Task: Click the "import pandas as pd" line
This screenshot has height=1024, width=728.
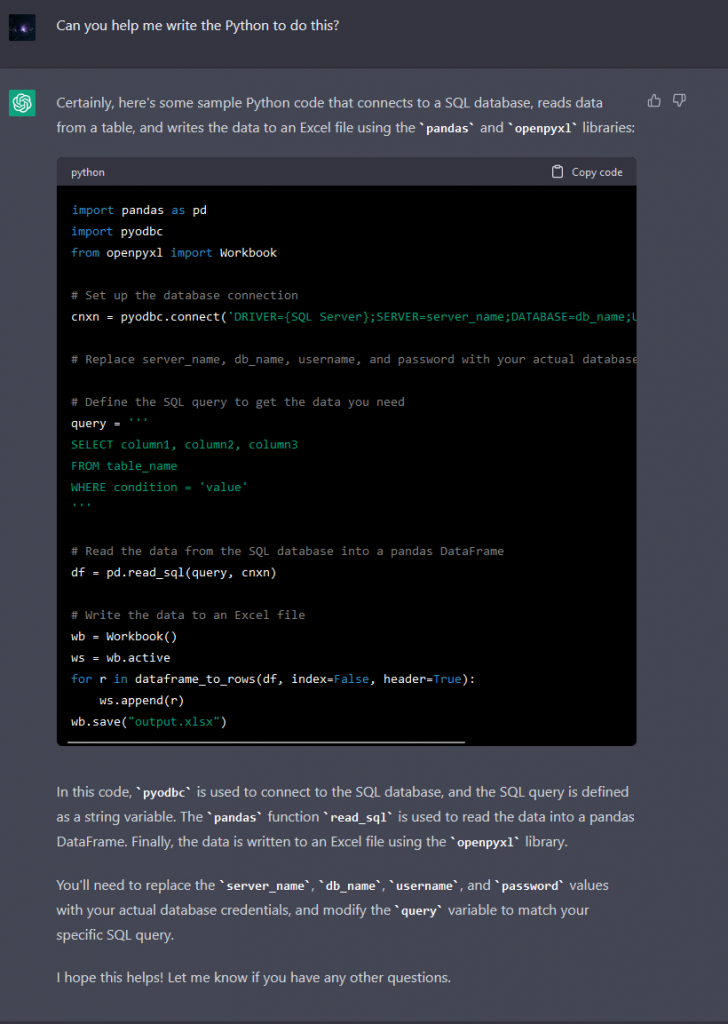Action: 139,210
